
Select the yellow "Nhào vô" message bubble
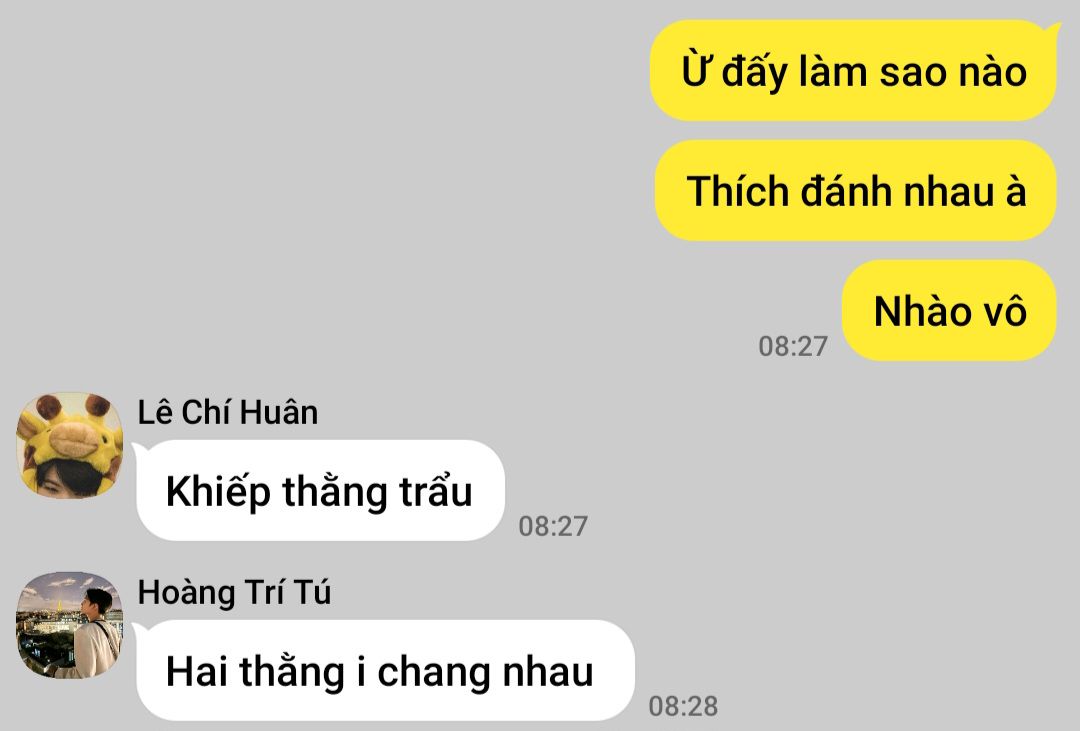pos(950,311)
